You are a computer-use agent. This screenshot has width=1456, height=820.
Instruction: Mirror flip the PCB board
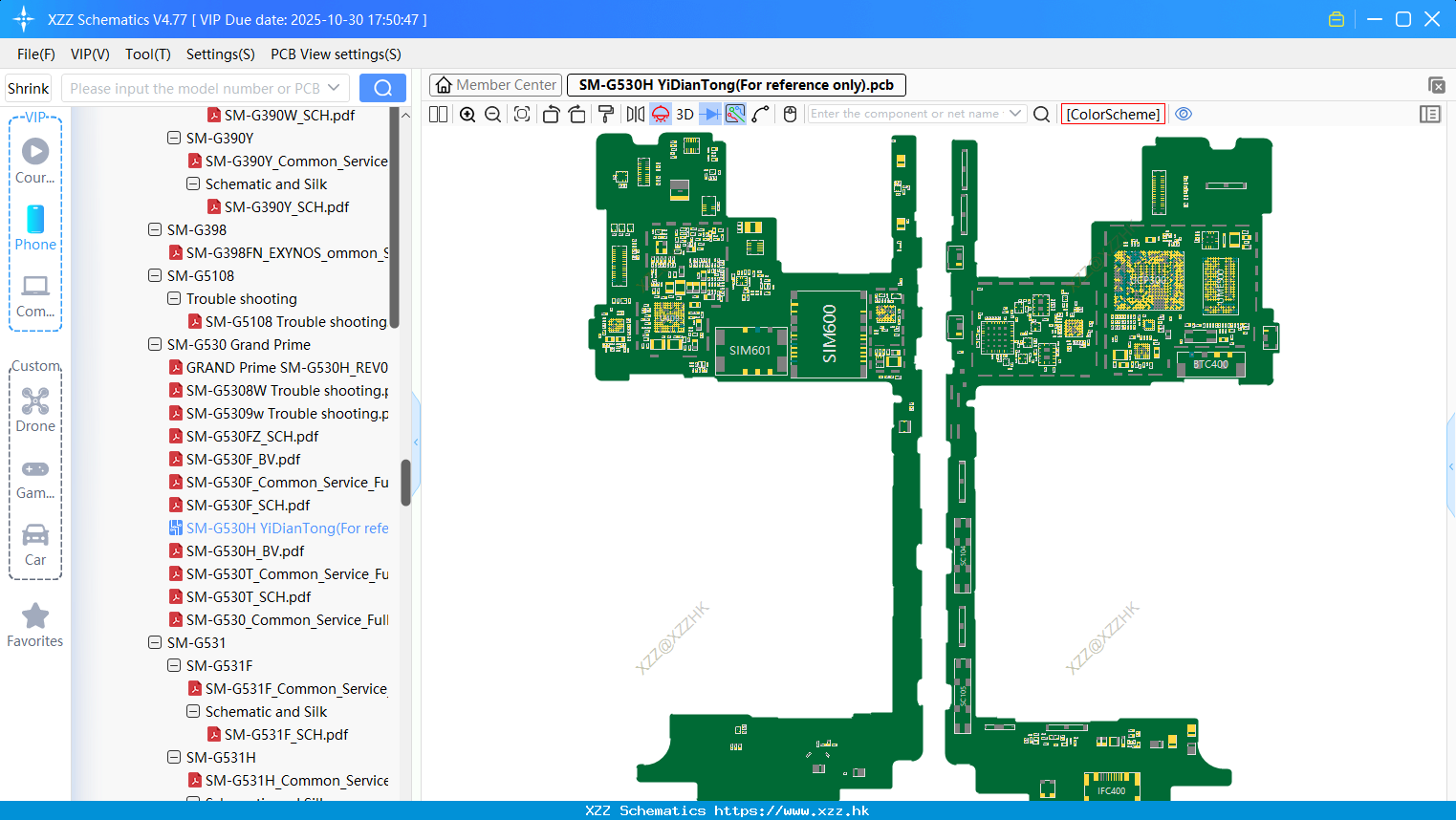pyautogui.click(x=636, y=115)
